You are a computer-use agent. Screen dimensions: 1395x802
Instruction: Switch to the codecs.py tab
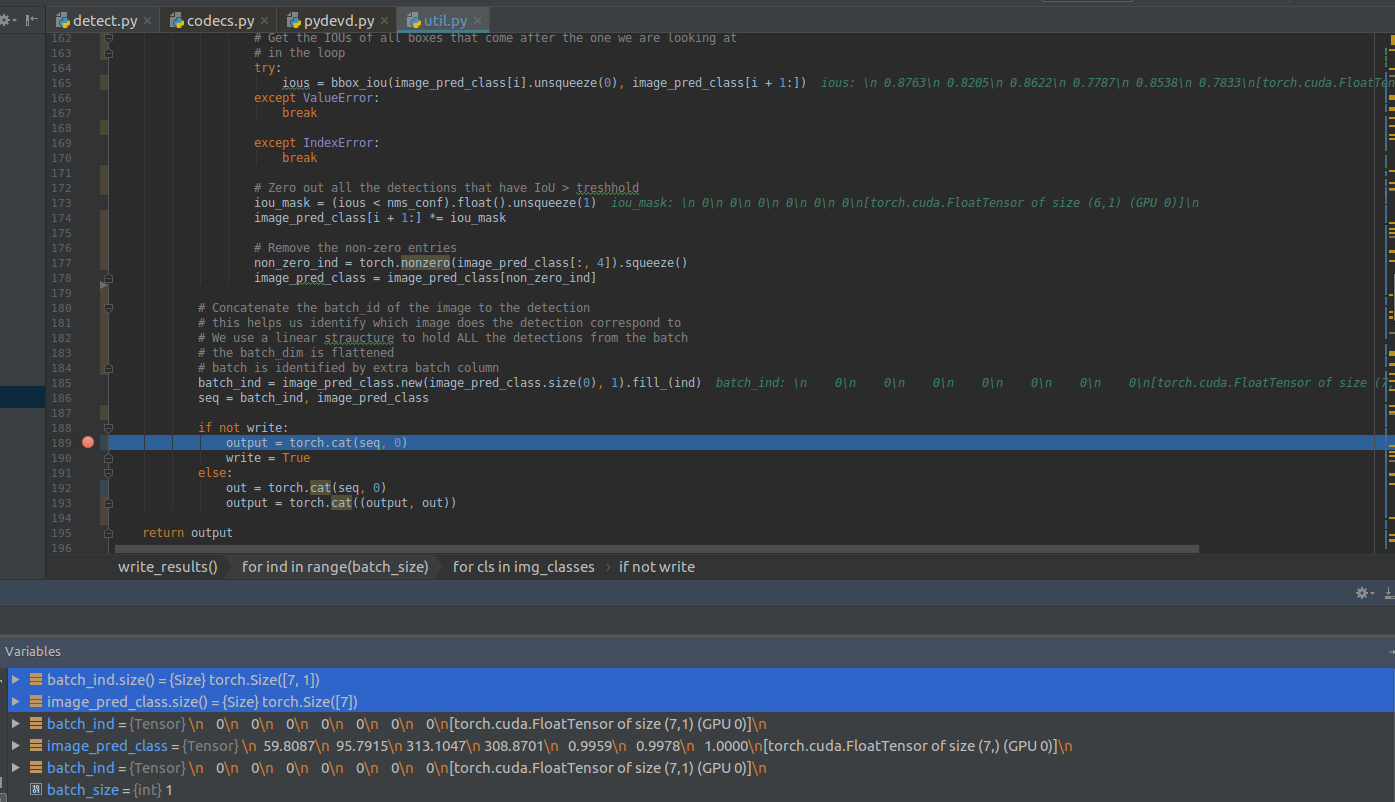click(220, 20)
